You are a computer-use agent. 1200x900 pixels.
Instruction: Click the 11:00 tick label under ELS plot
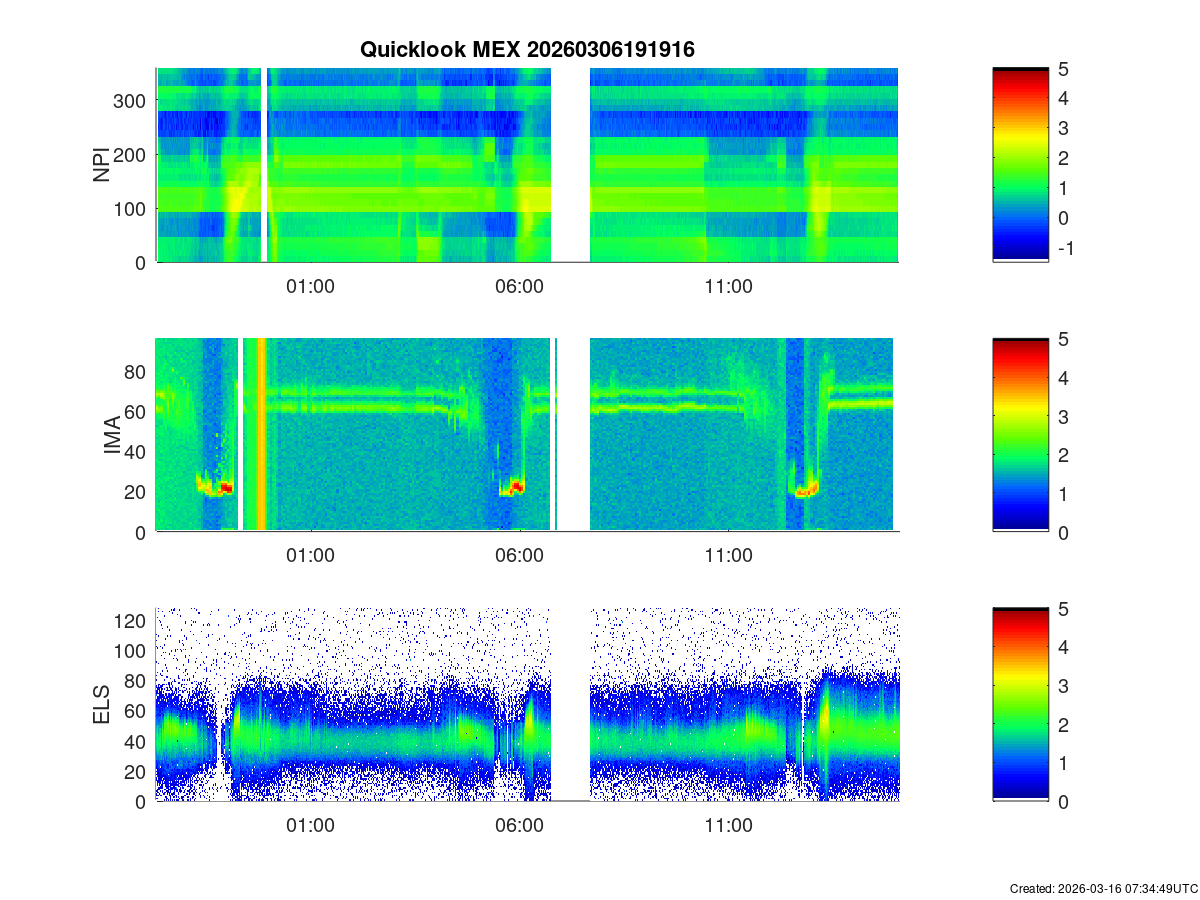(728, 827)
